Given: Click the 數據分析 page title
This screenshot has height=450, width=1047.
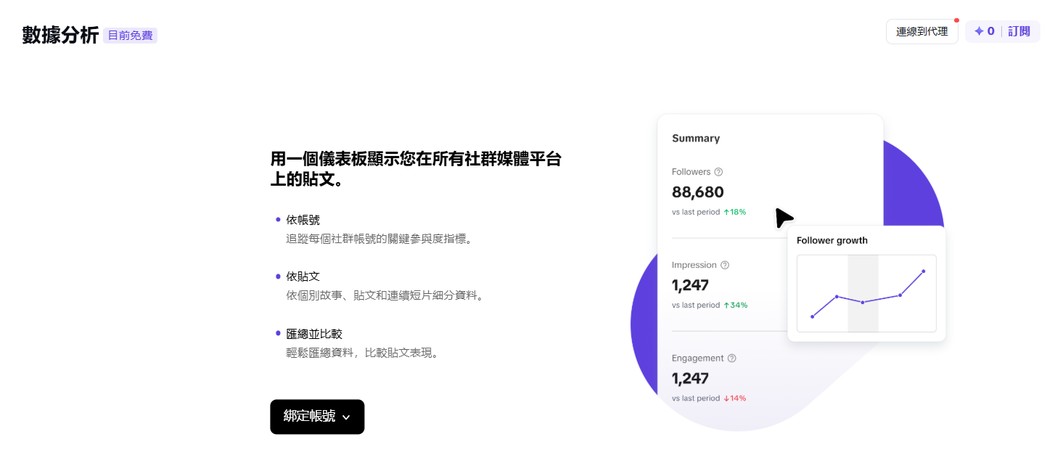Looking at the screenshot, I should [60, 35].
